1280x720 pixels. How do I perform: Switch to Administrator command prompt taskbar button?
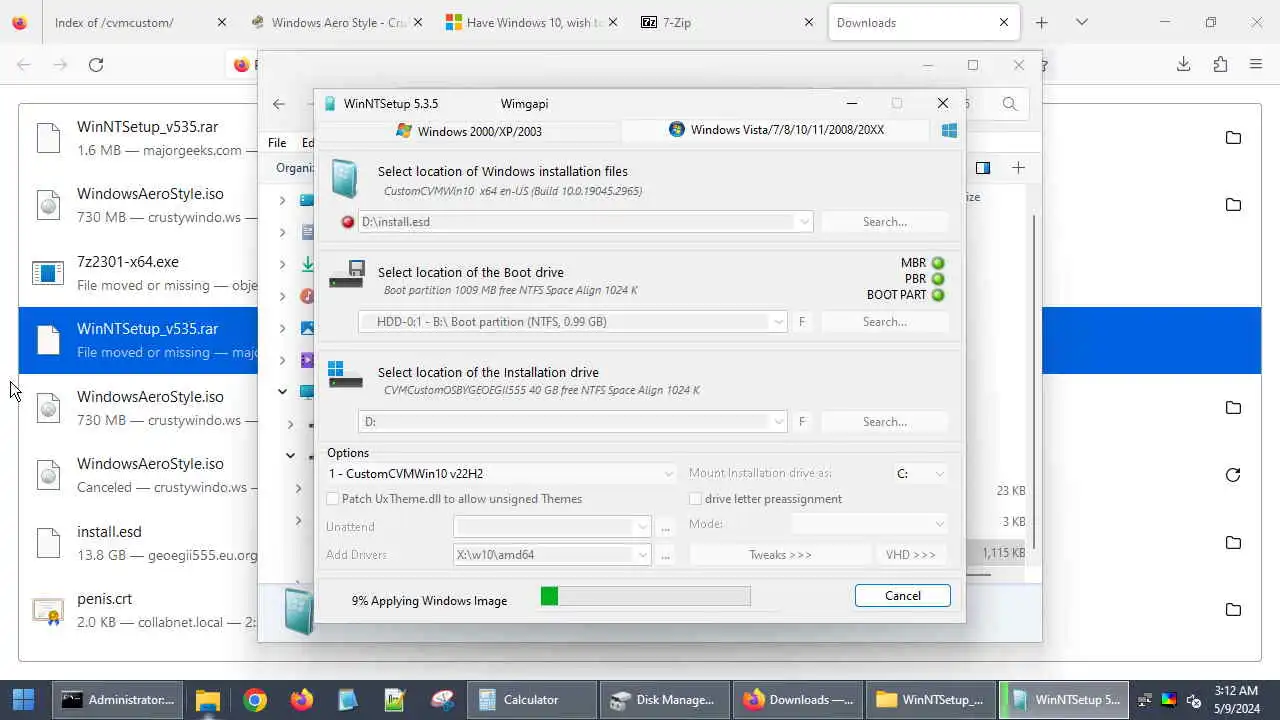(x=116, y=700)
